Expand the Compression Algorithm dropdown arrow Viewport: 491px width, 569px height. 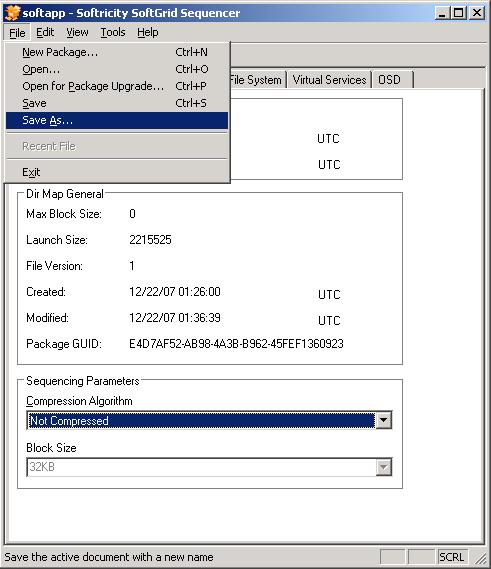(384, 421)
